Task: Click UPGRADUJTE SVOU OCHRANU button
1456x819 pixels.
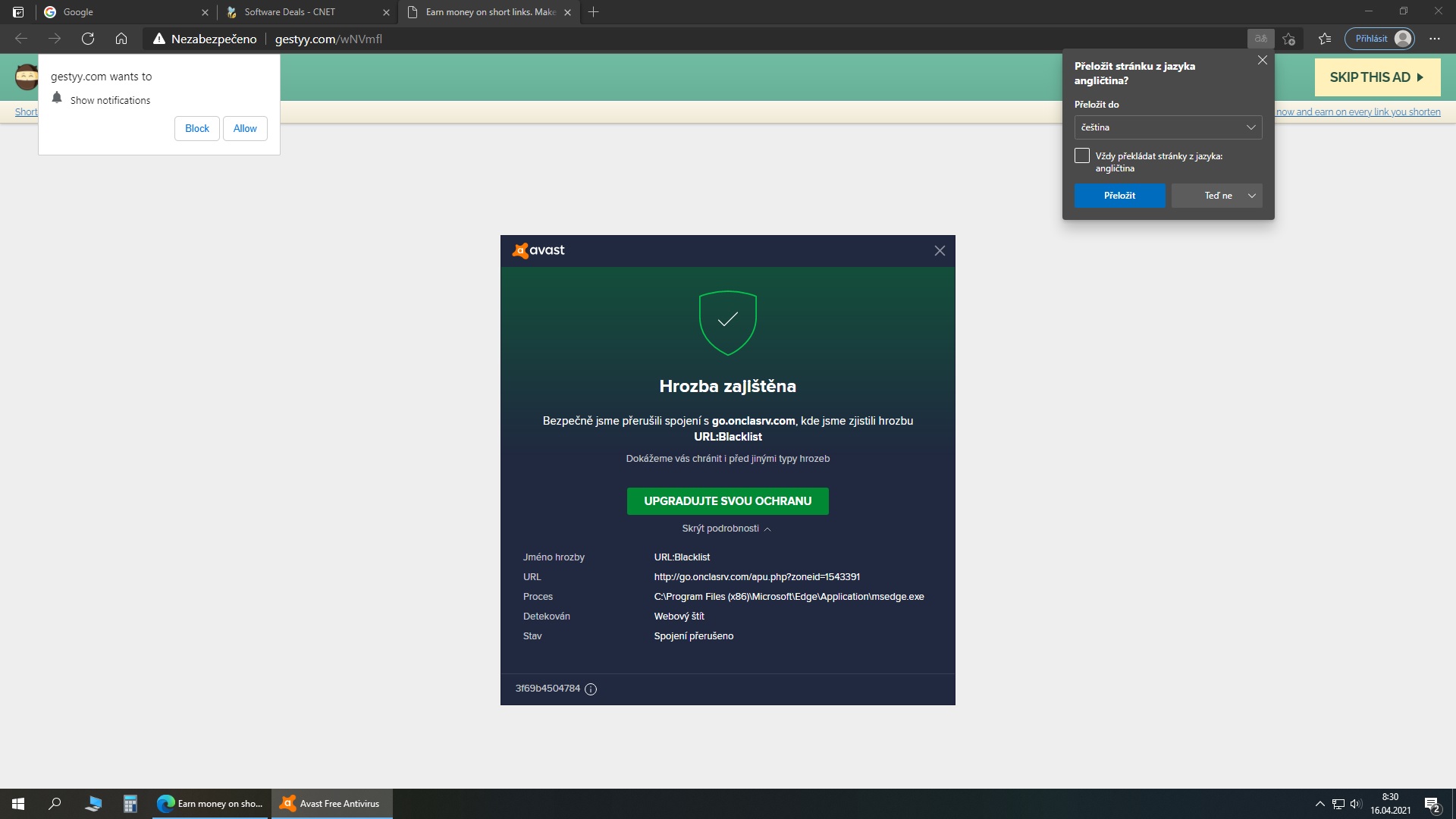Action: (x=727, y=501)
